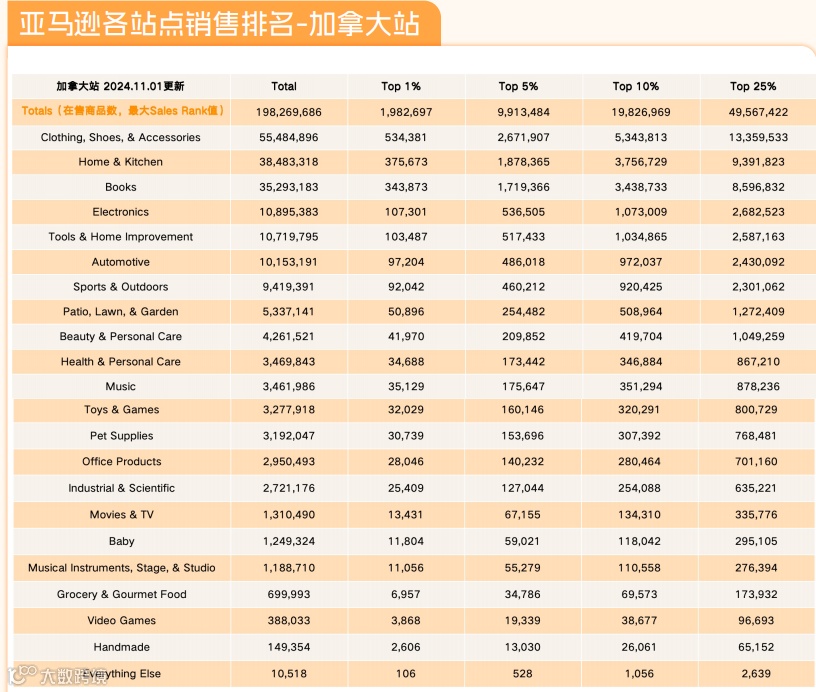Image resolution: width=816 pixels, height=692 pixels.
Task: Click Industrial & Scientific Top 5% value 127,044
Action: (x=522, y=488)
